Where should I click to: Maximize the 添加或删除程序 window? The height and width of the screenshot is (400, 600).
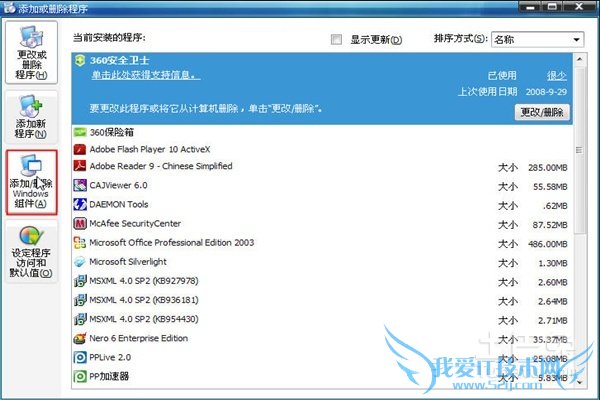(552, 7)
